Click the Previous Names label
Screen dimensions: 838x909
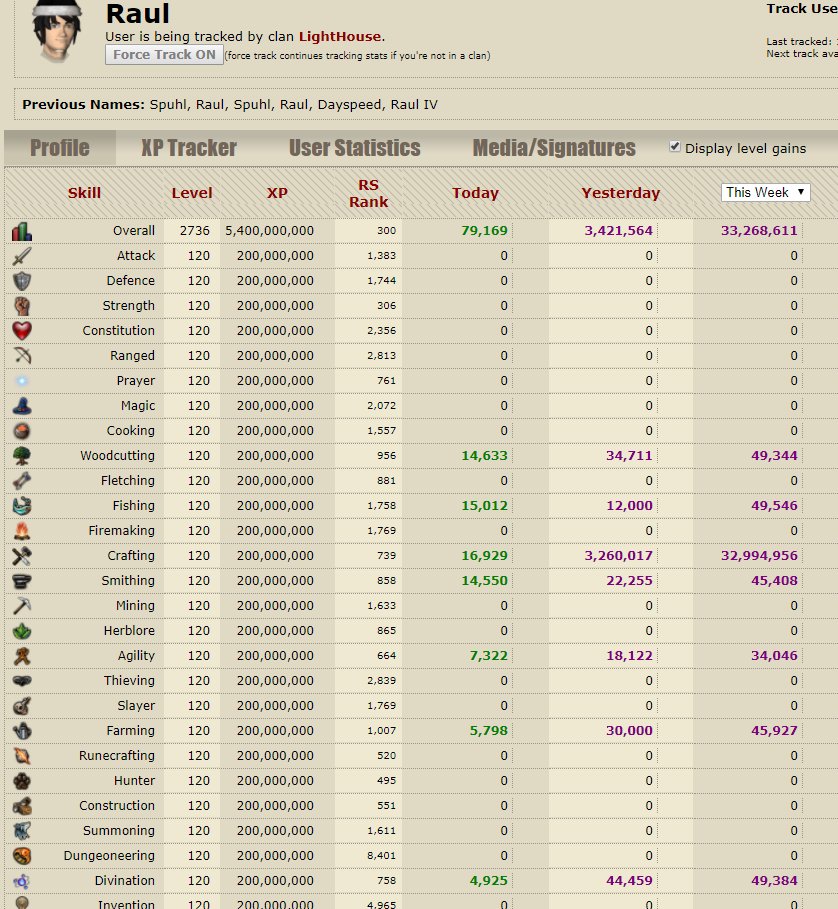(x=83, y=105)
